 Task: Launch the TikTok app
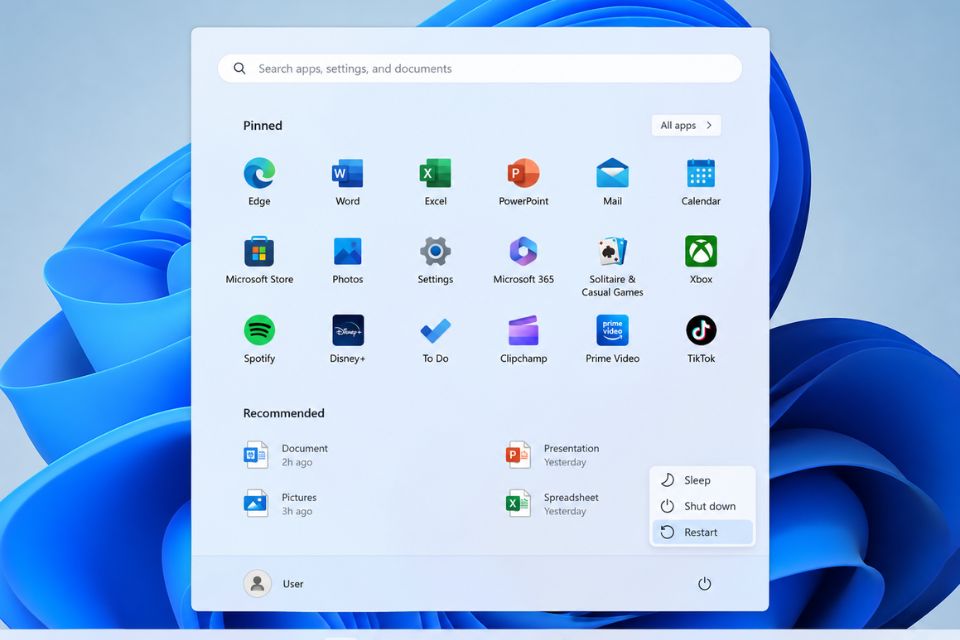[700, 330]
